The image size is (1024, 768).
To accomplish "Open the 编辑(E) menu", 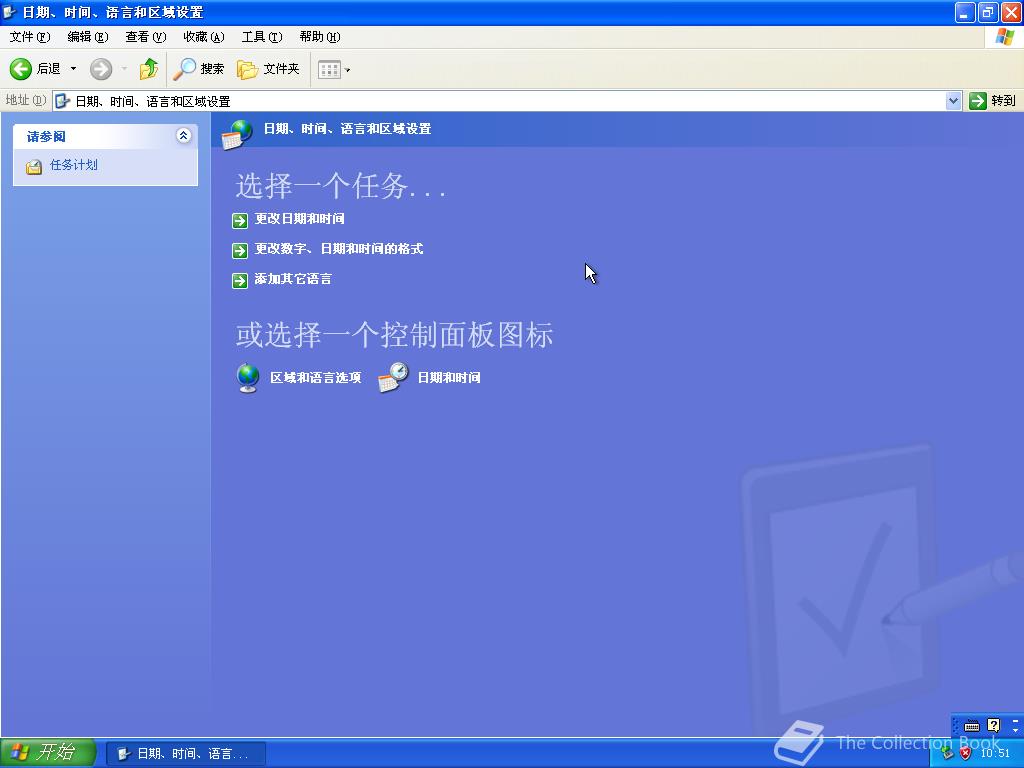I will pyautogui.click(x=88, y=37).
